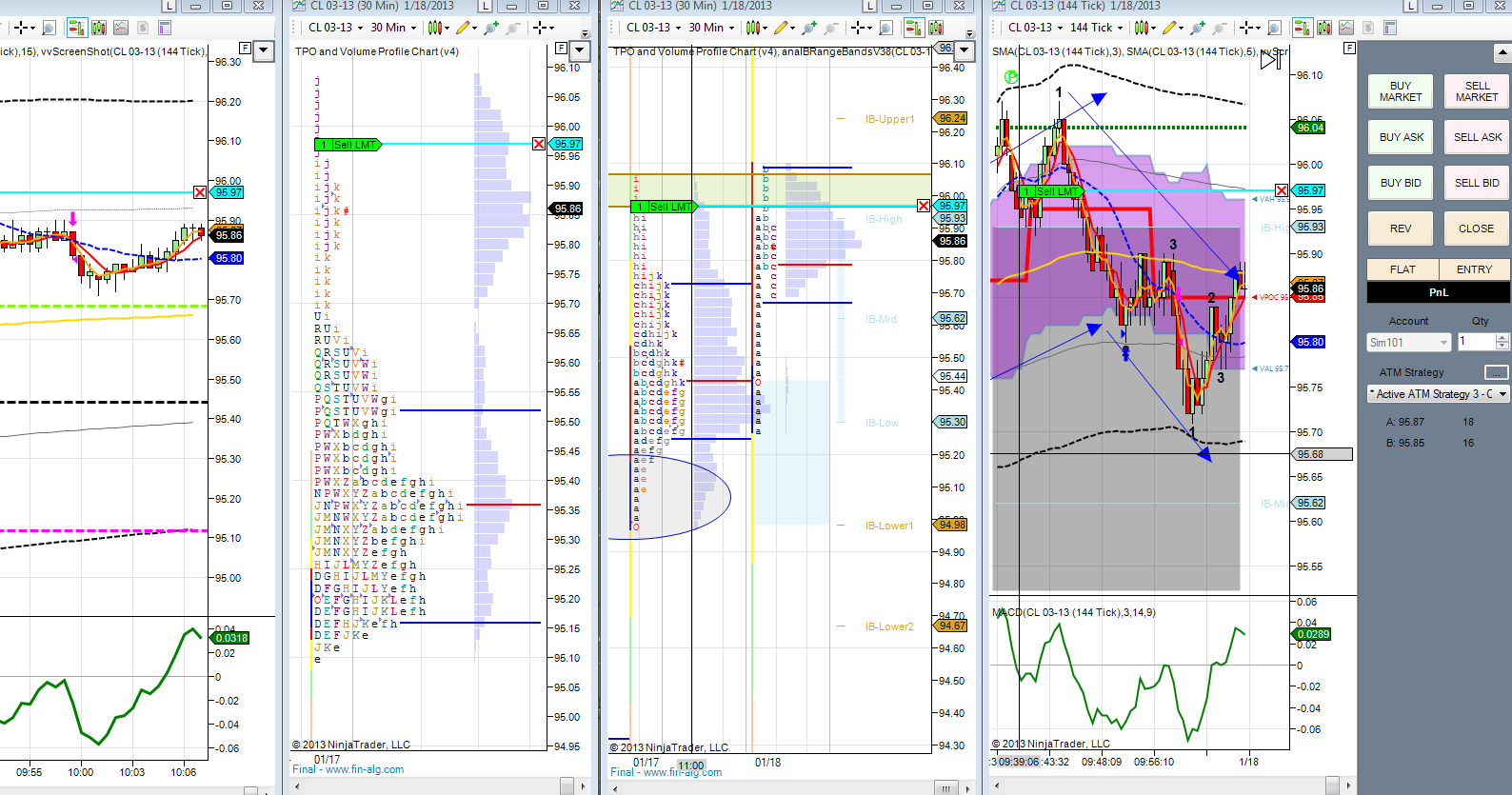Open CL 03-13 instrument dropdown in 144 Tick chart

[x=1035, y=28]
